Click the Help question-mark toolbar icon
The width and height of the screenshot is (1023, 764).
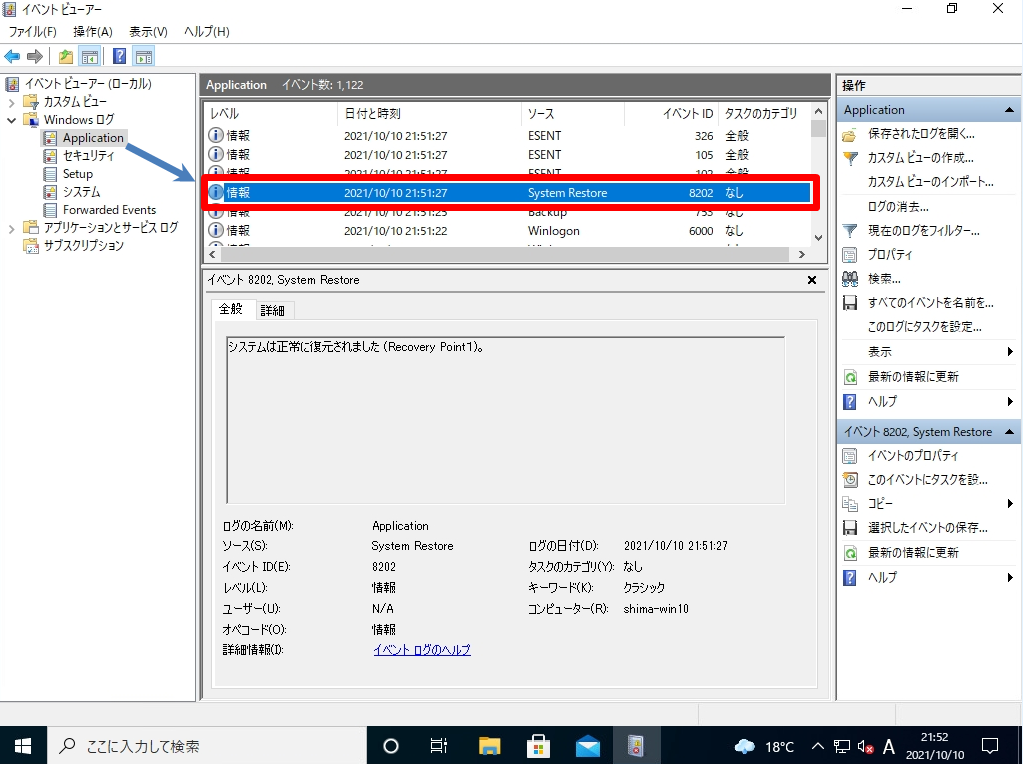coord(119,57)
